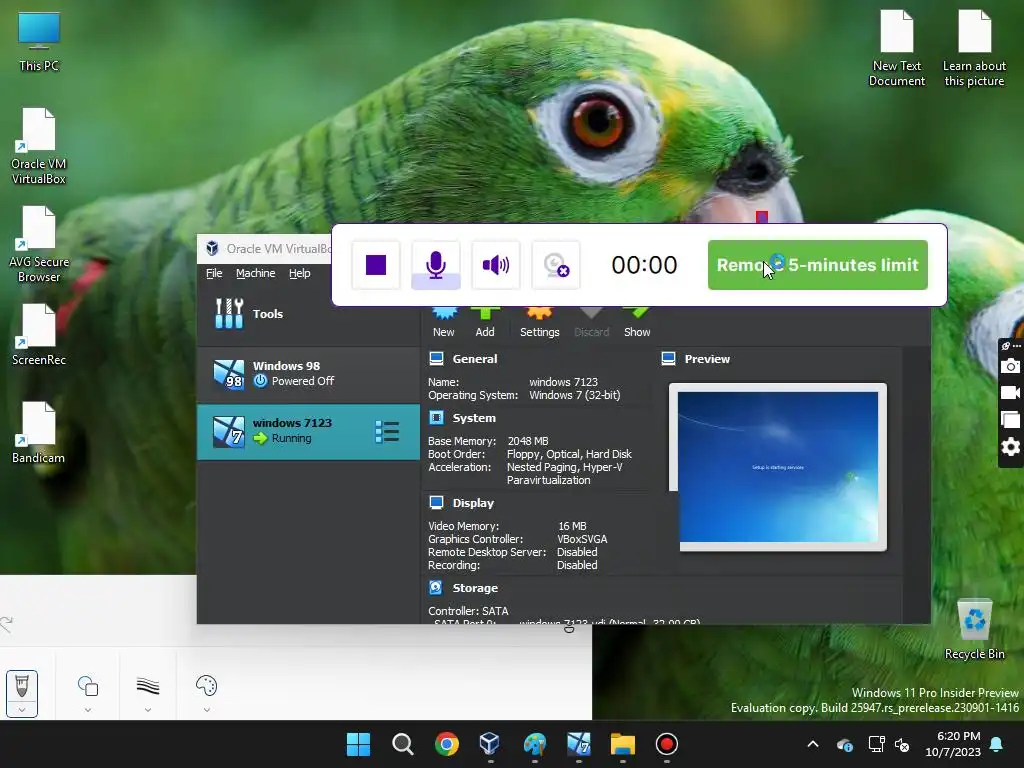Open the notification bell
This screenshot has height=768, width=1024.
(997, 744)
